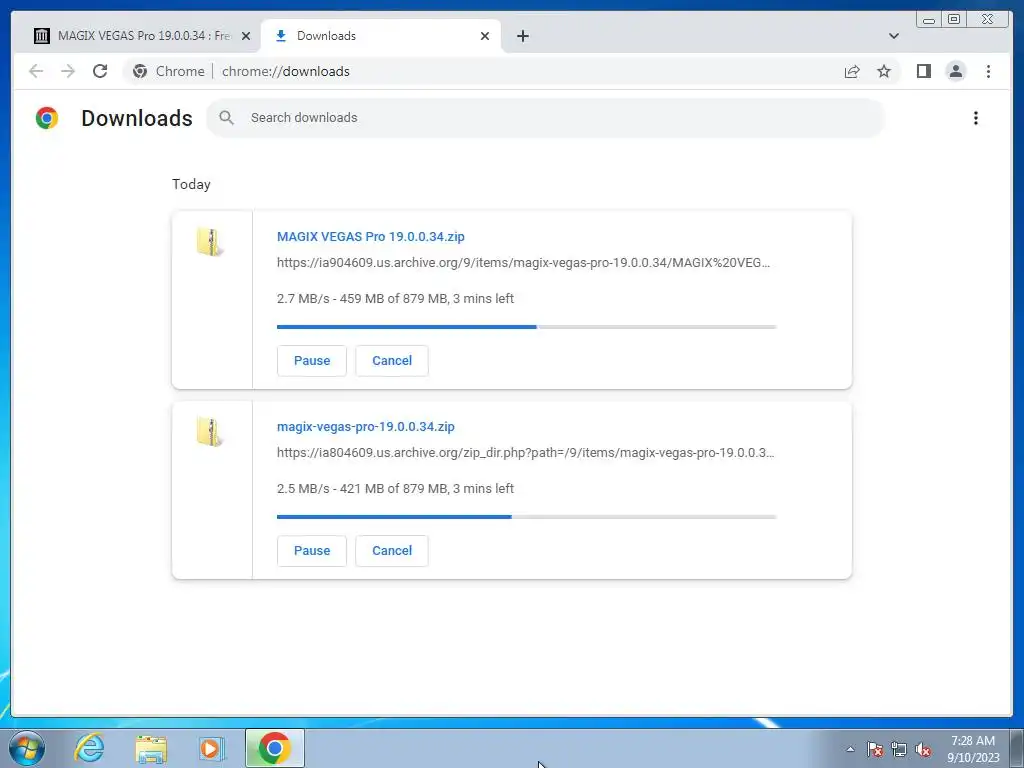
Task: Close the MAGIX VEGAS Pro tab
Action: pos(246,36)
